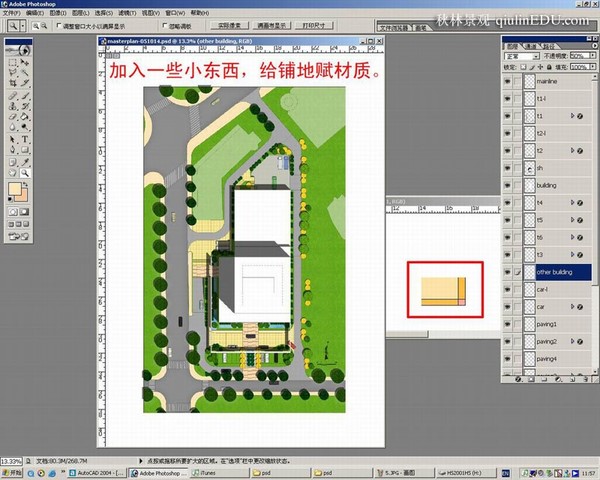Select the Brush tool
The image size is (600, 480).
pyautogui.click(x=24, y=96)
